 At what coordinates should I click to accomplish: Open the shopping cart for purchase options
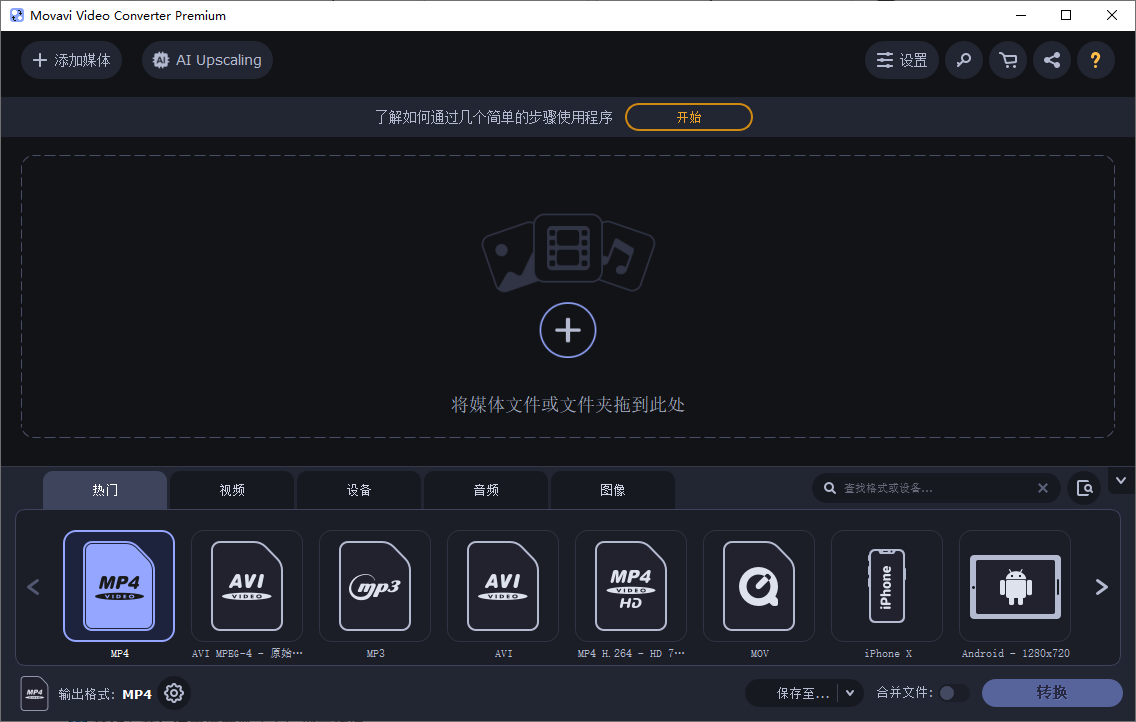1007,60
